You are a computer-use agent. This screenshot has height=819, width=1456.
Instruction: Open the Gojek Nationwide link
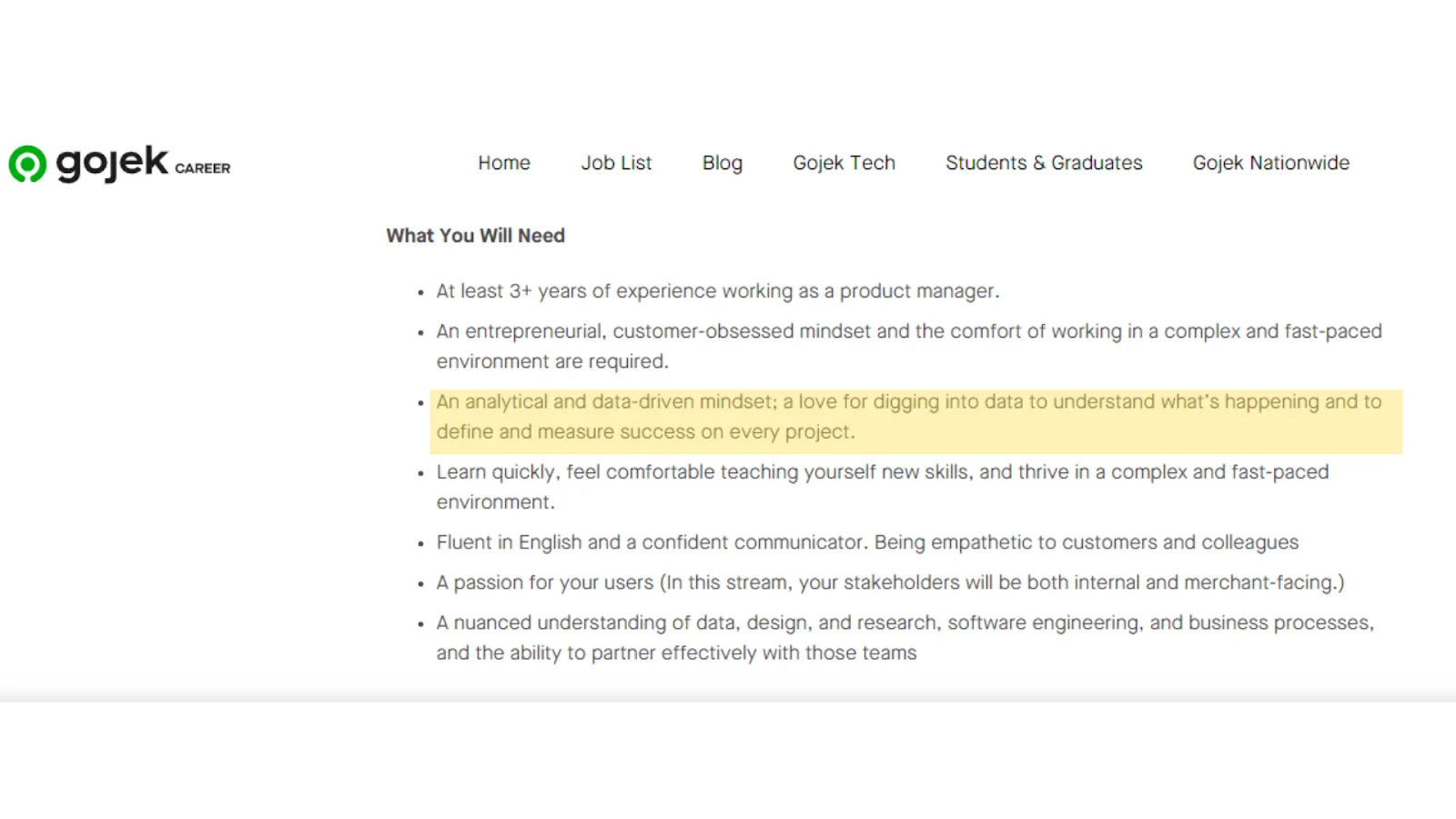point(1270,163)
